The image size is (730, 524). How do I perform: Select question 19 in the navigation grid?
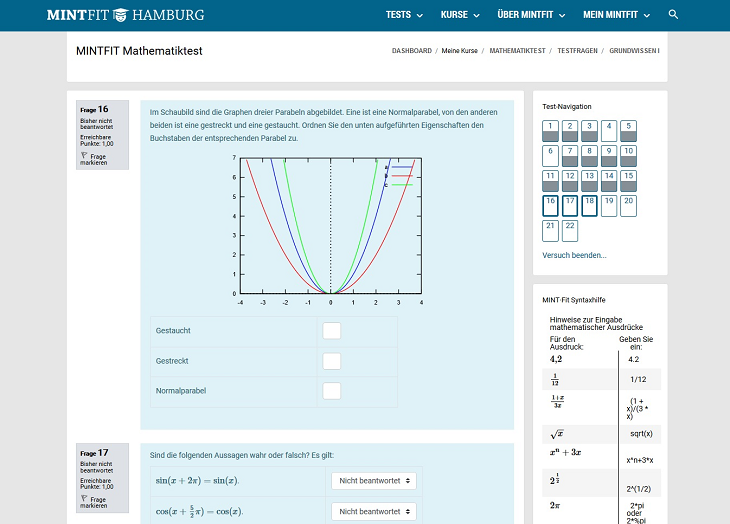click(x=608, y=205)
